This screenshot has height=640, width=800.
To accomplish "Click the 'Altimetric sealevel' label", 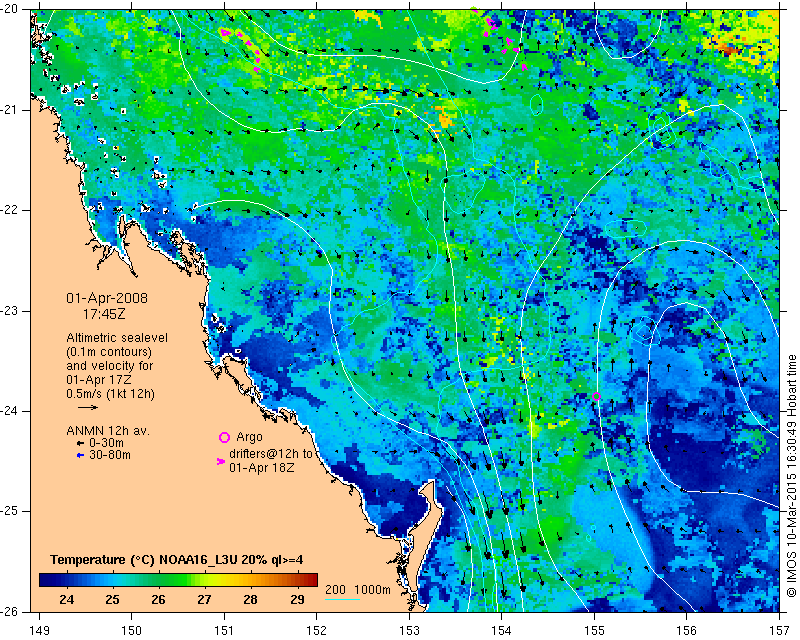I will click(x=117, y=338).
